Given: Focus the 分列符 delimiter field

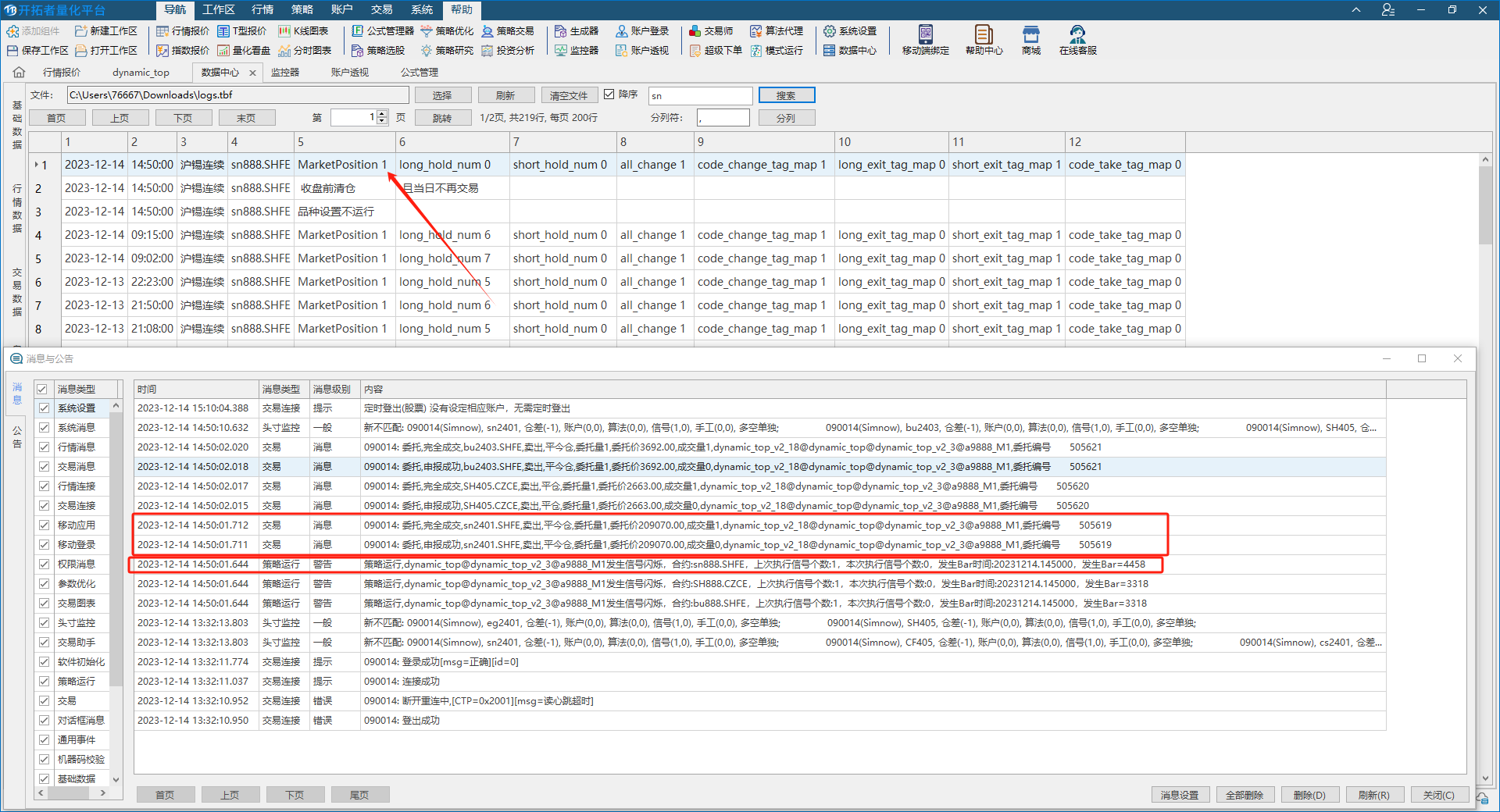Looking at the screenshot, I should click(x=723, y=118).
